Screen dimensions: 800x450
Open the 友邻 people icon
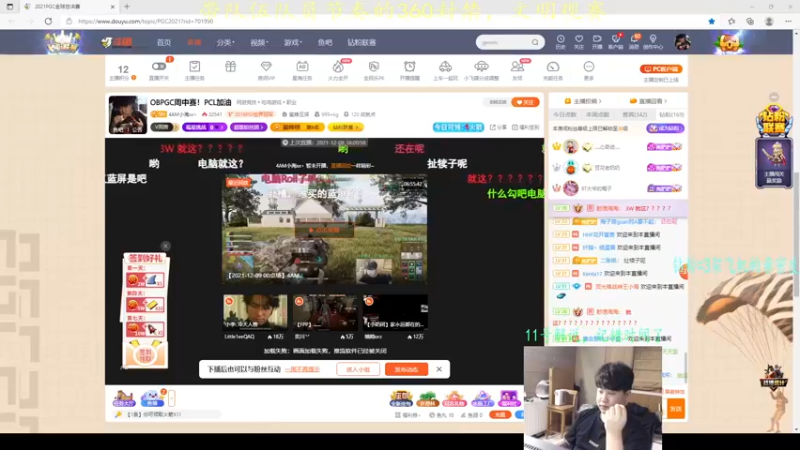517,66
